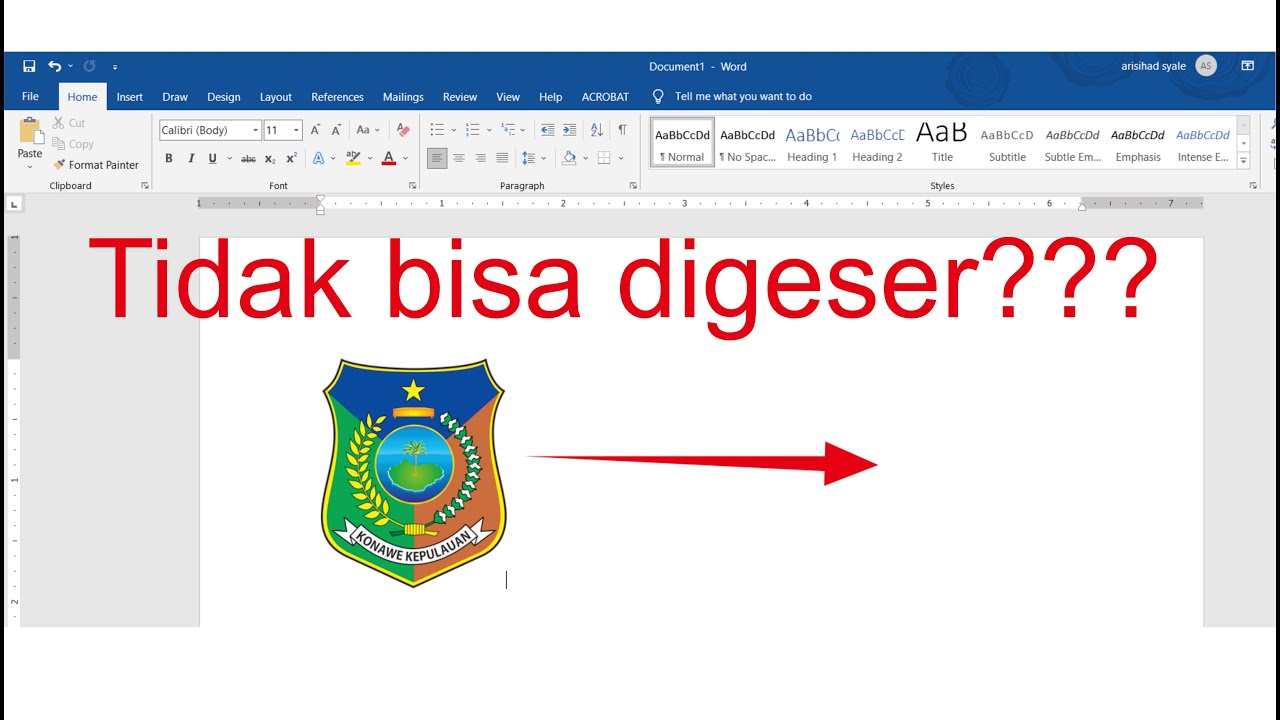This screenshot has height=720, width=1280.
Task: Click the Redo icon
Action: [89, 66]
